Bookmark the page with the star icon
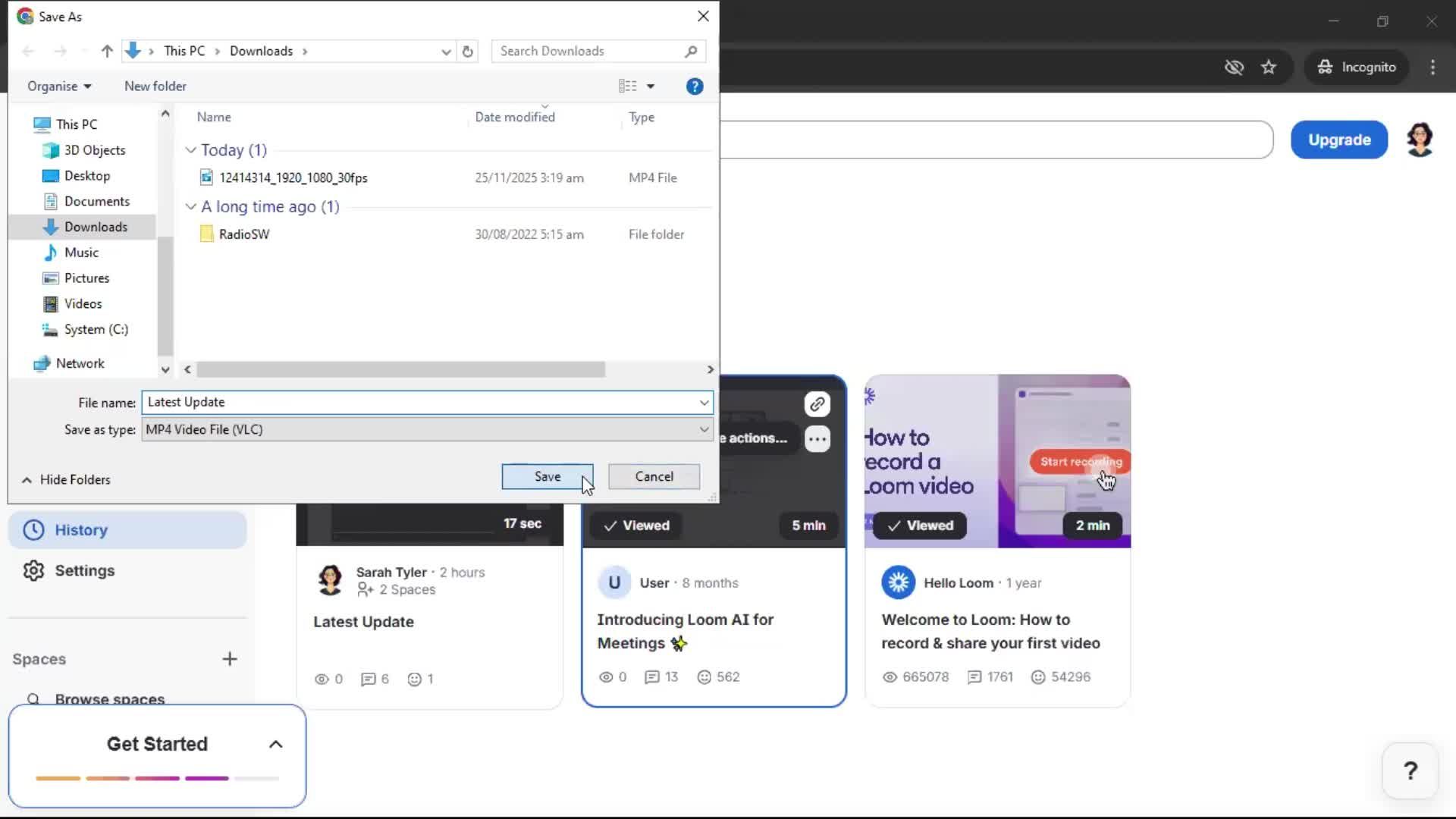The width and height of the screenshot is (1456, 819). [x=1269, y=67]
